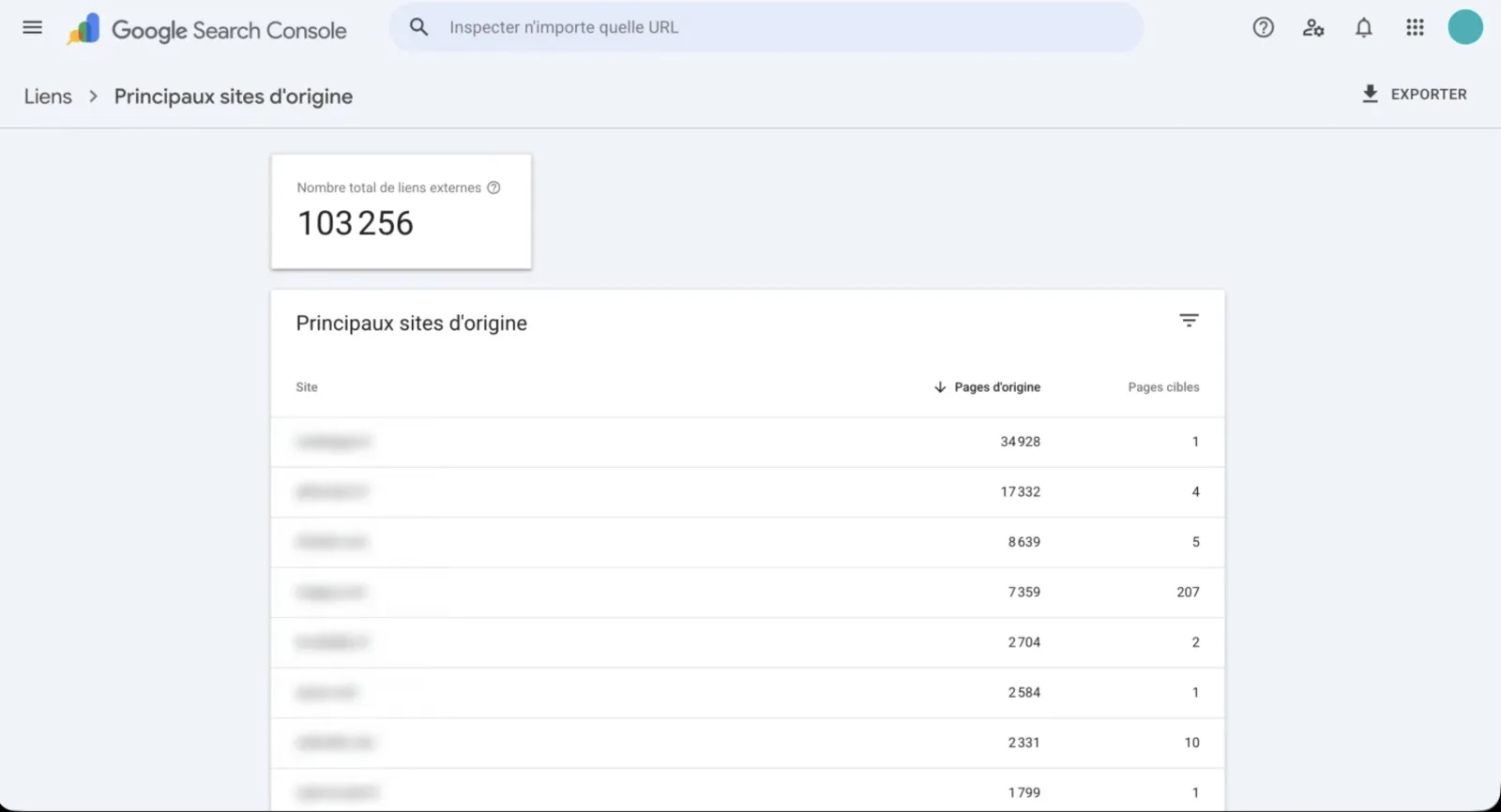The height and width of the screenshot is (812, 1501).
Task: Open the Google apps grid
Action: tap(1415, 28)
